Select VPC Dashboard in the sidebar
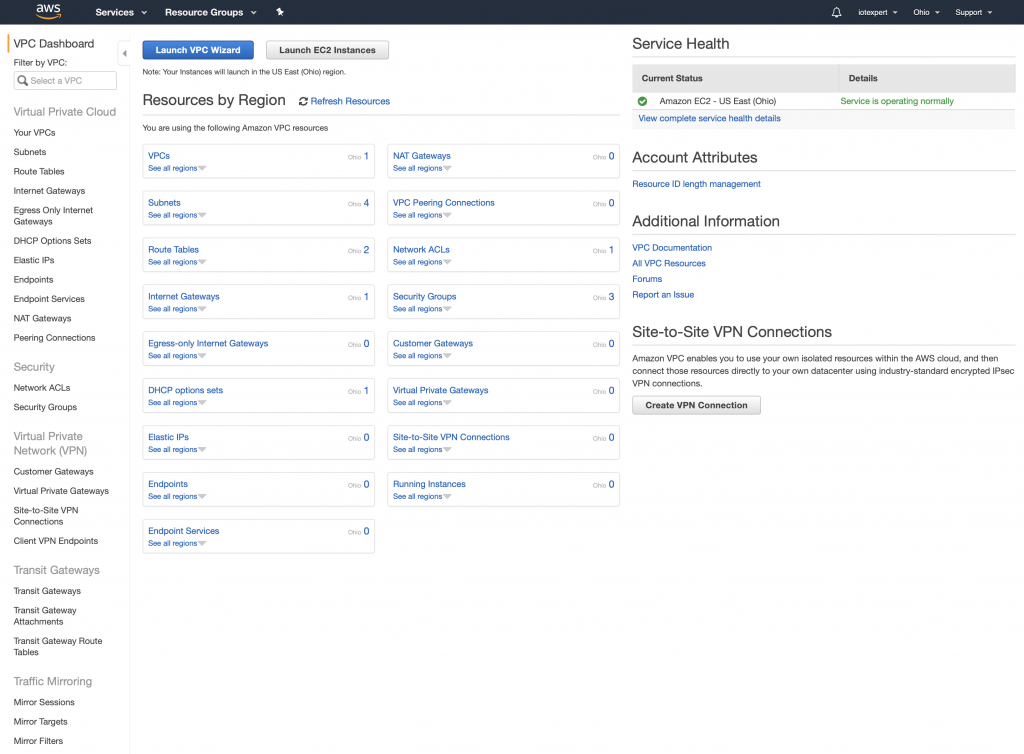Image resolution: width=1024 pixels, height=754 pixels. coord(54,44)
